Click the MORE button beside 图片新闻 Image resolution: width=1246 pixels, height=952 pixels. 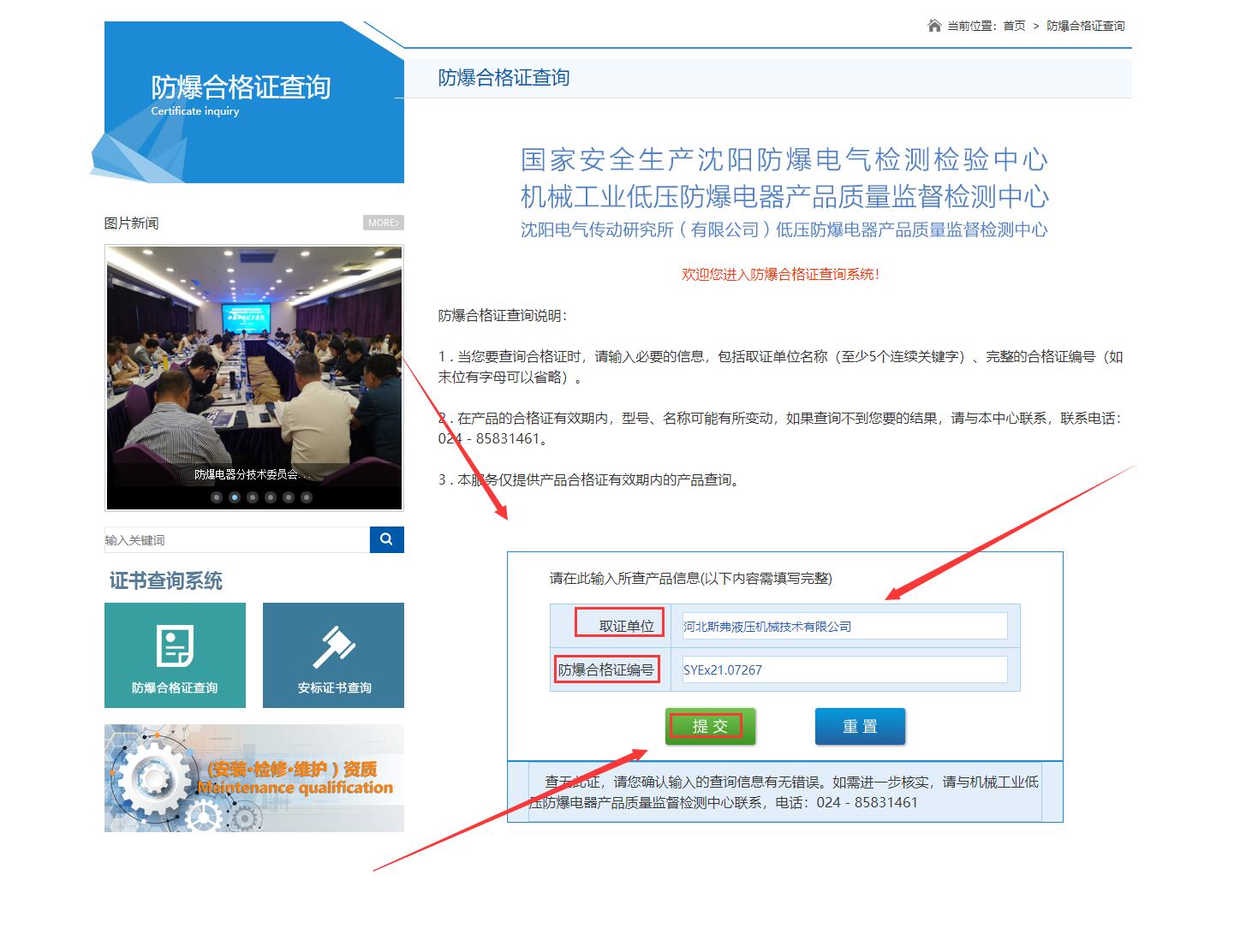[x=383, y=223]
